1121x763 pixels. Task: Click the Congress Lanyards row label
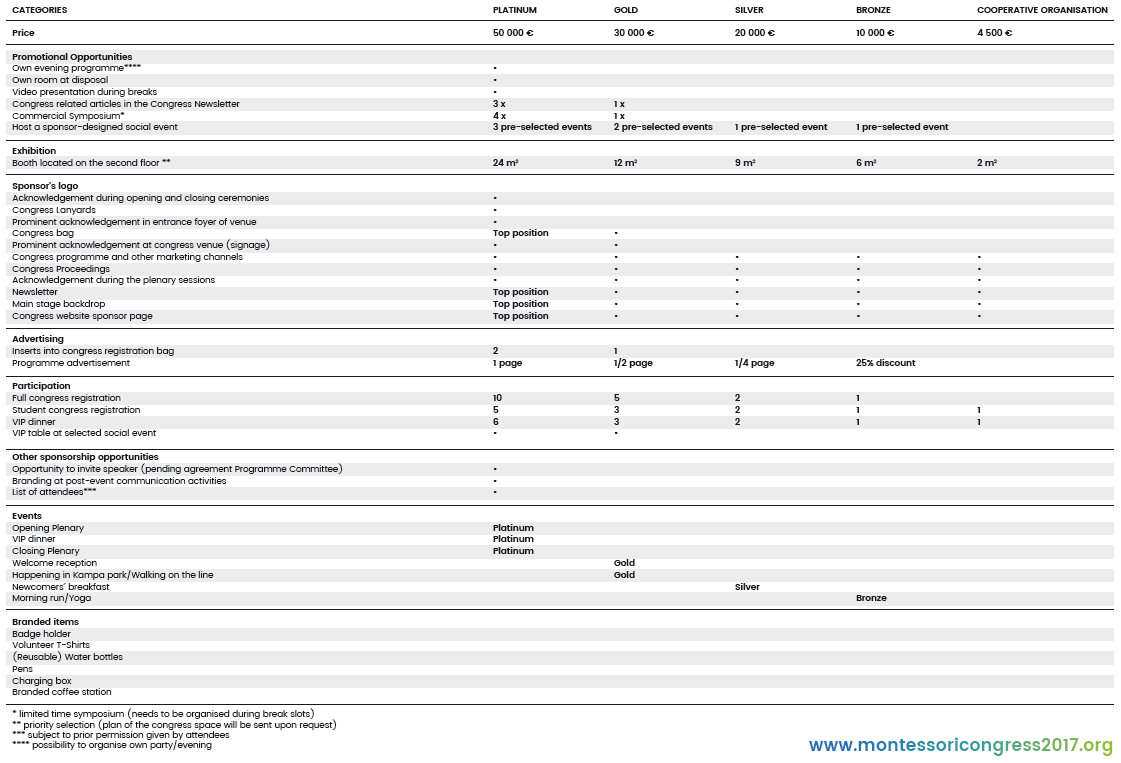coord(54,210)
